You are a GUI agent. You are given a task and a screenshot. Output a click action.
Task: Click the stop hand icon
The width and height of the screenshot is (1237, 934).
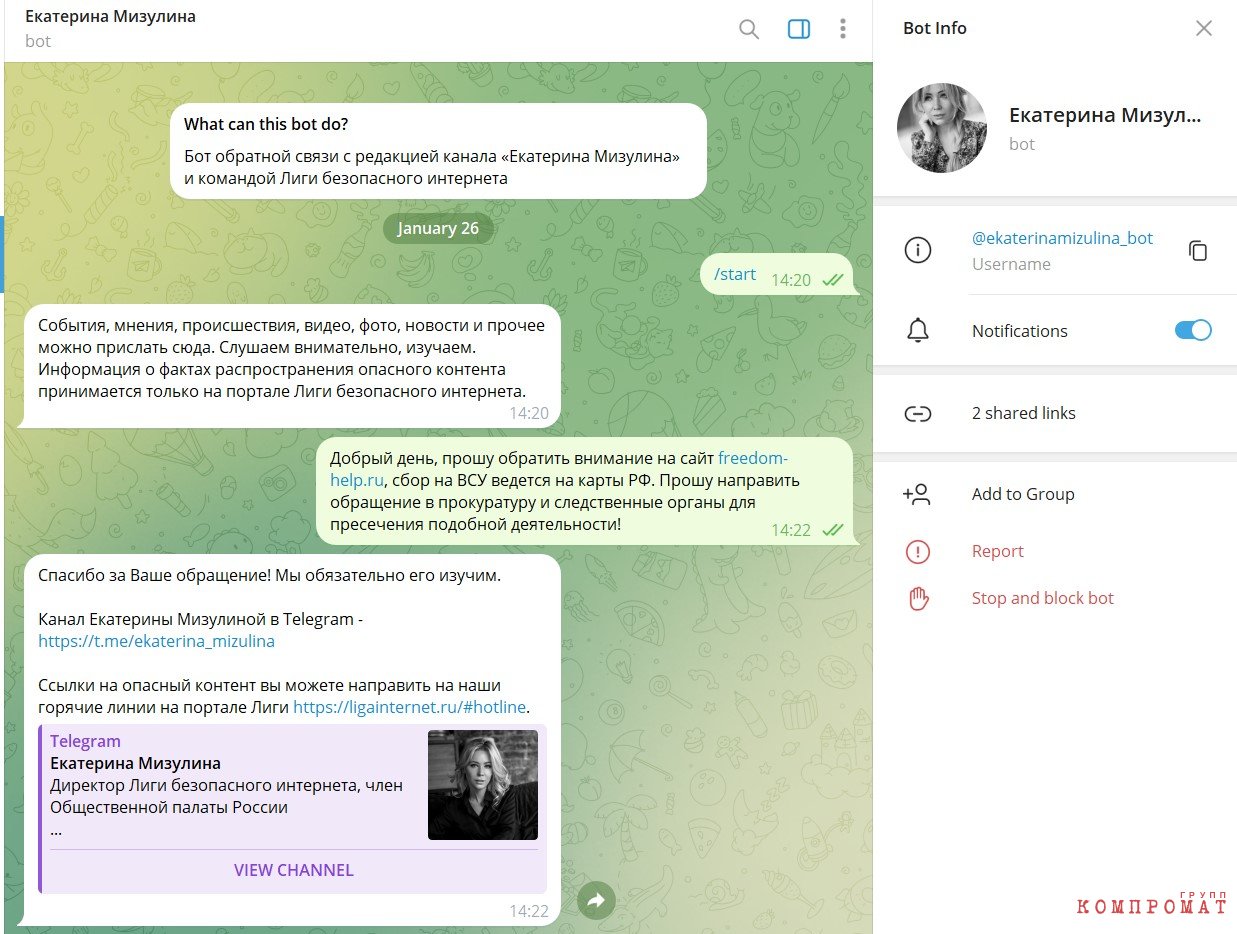917,599
